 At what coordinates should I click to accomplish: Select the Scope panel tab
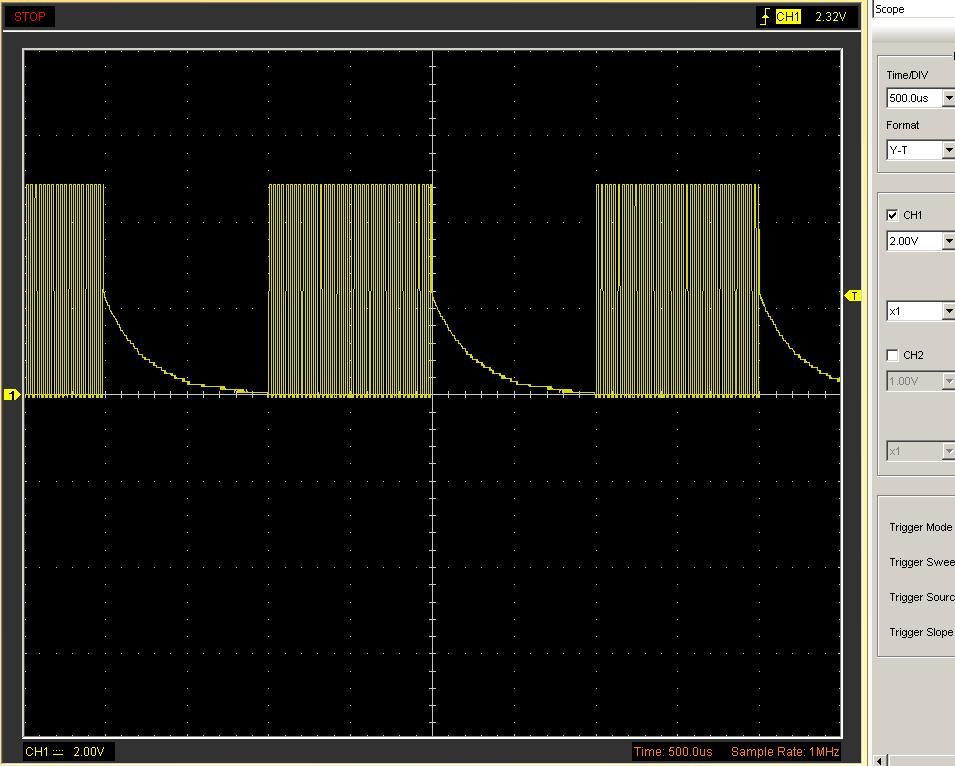(x=890, y=9)
